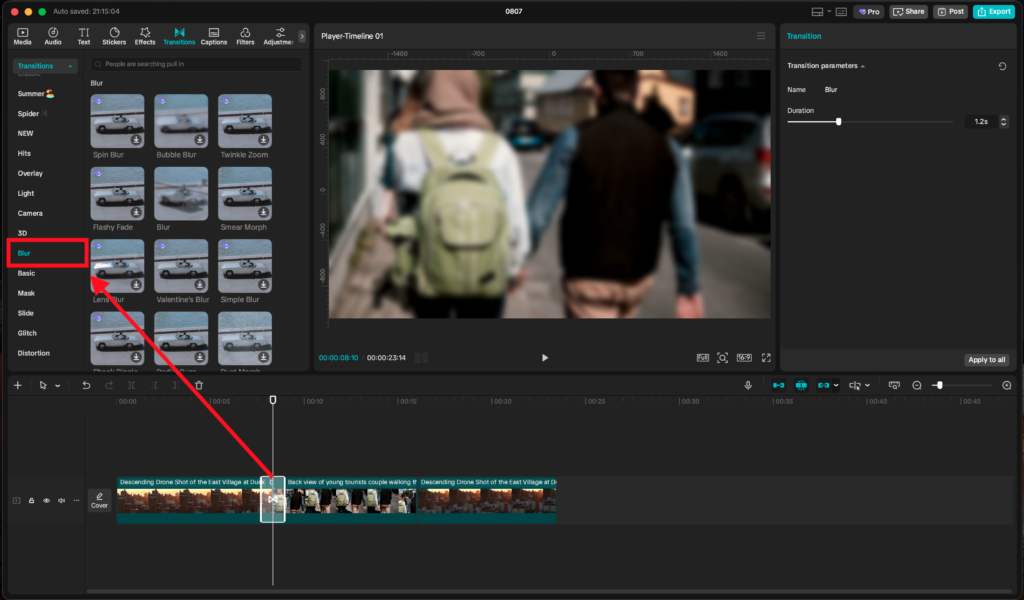
Task: Click the Export button
Action: [994, 12]
